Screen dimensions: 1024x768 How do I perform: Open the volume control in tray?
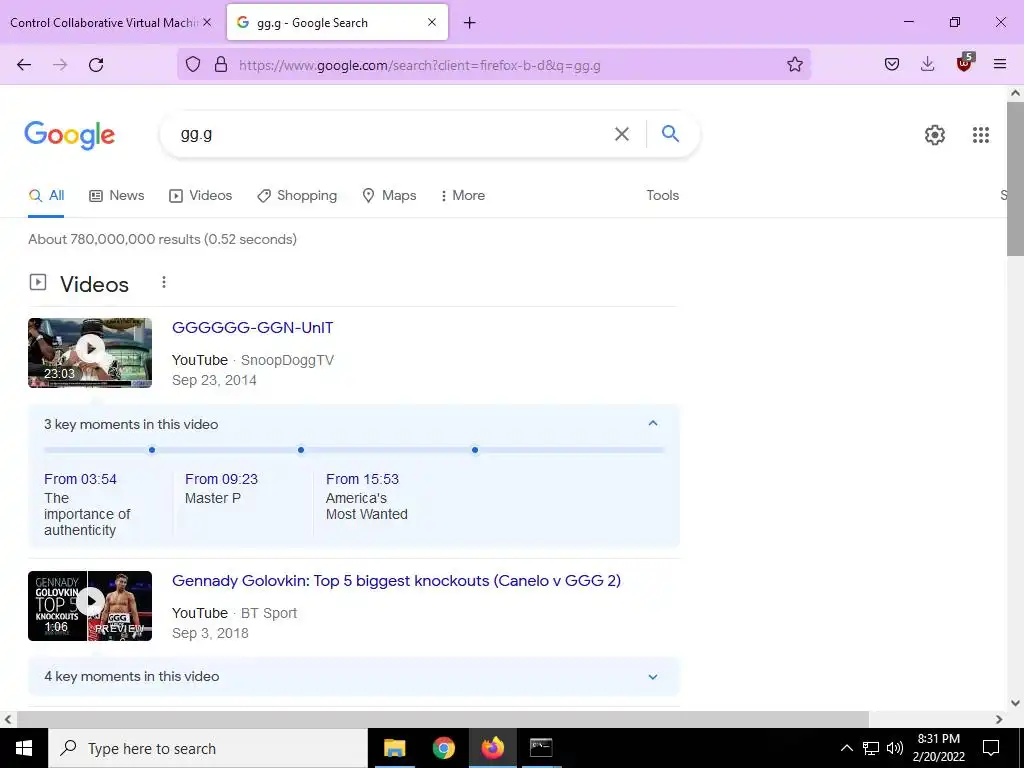895,748
